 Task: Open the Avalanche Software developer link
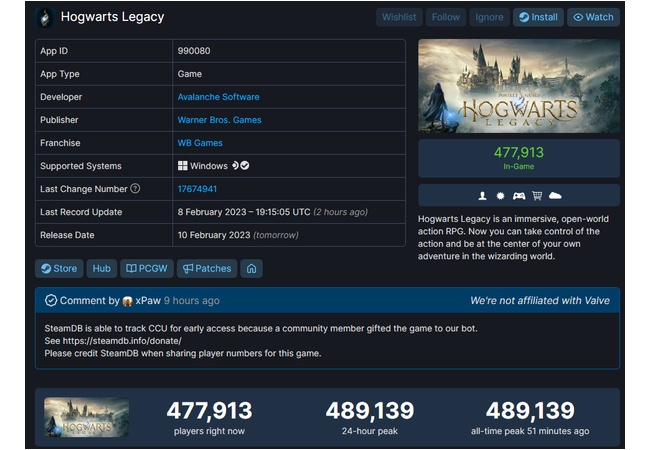point(218,97)
